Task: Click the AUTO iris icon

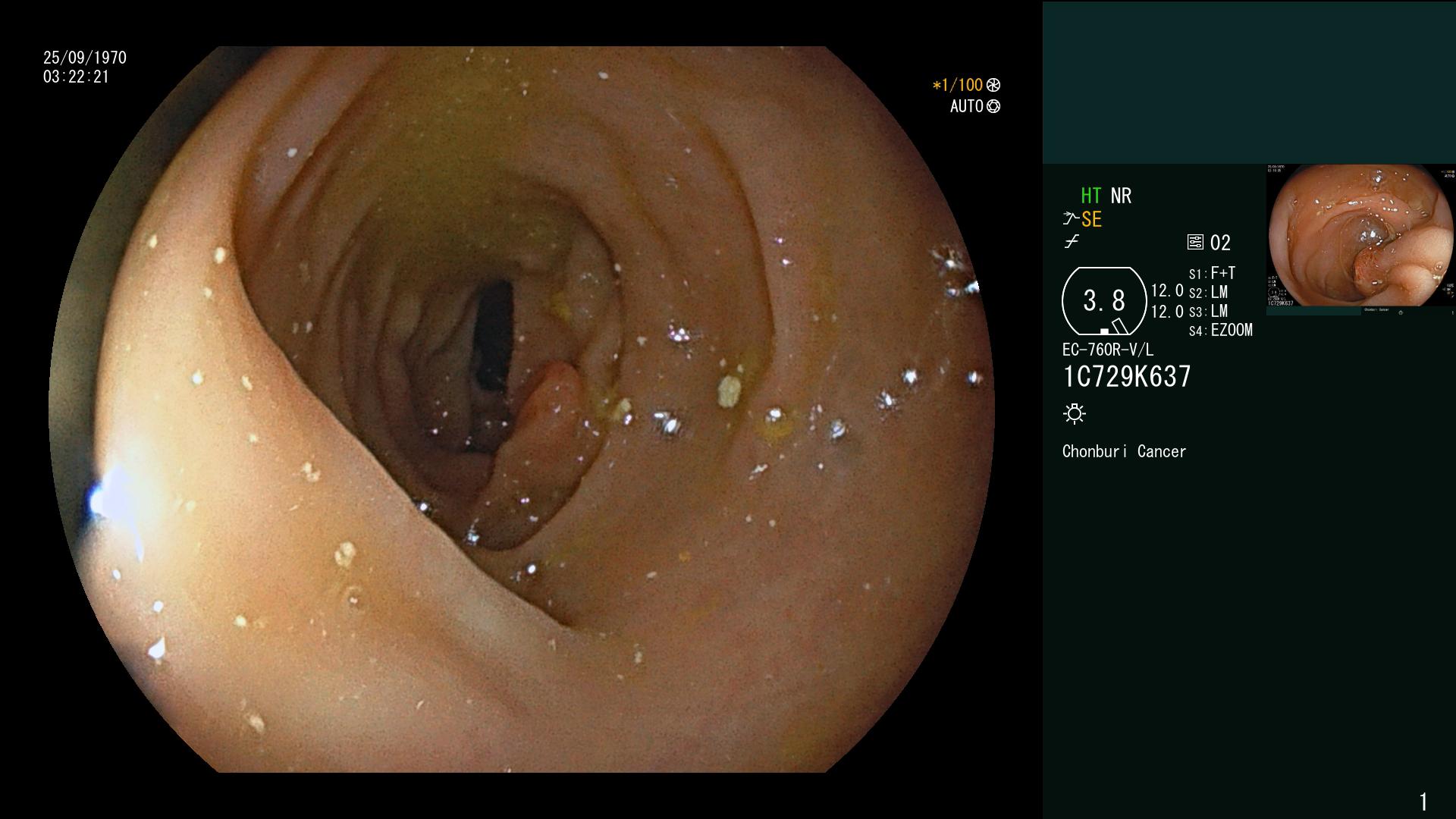Action: [993, 107]
